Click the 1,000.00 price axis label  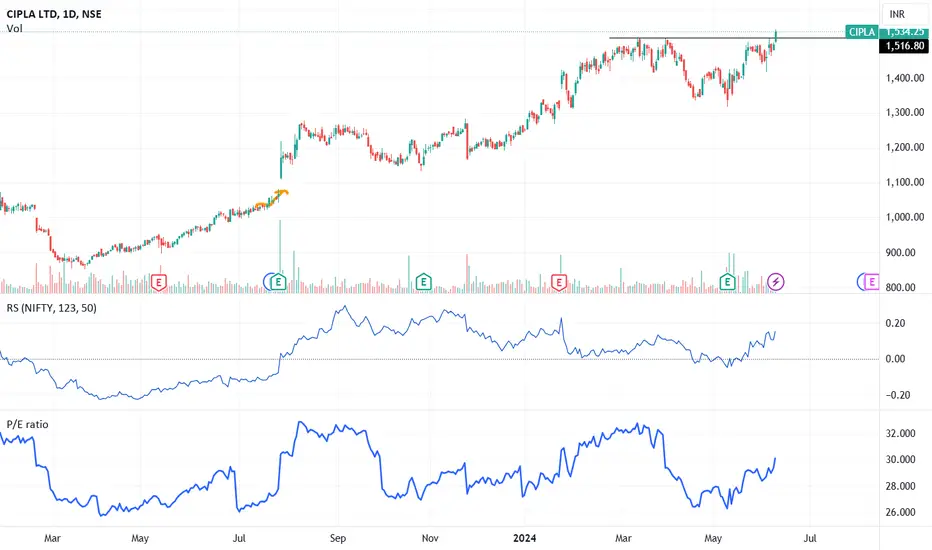905,218
